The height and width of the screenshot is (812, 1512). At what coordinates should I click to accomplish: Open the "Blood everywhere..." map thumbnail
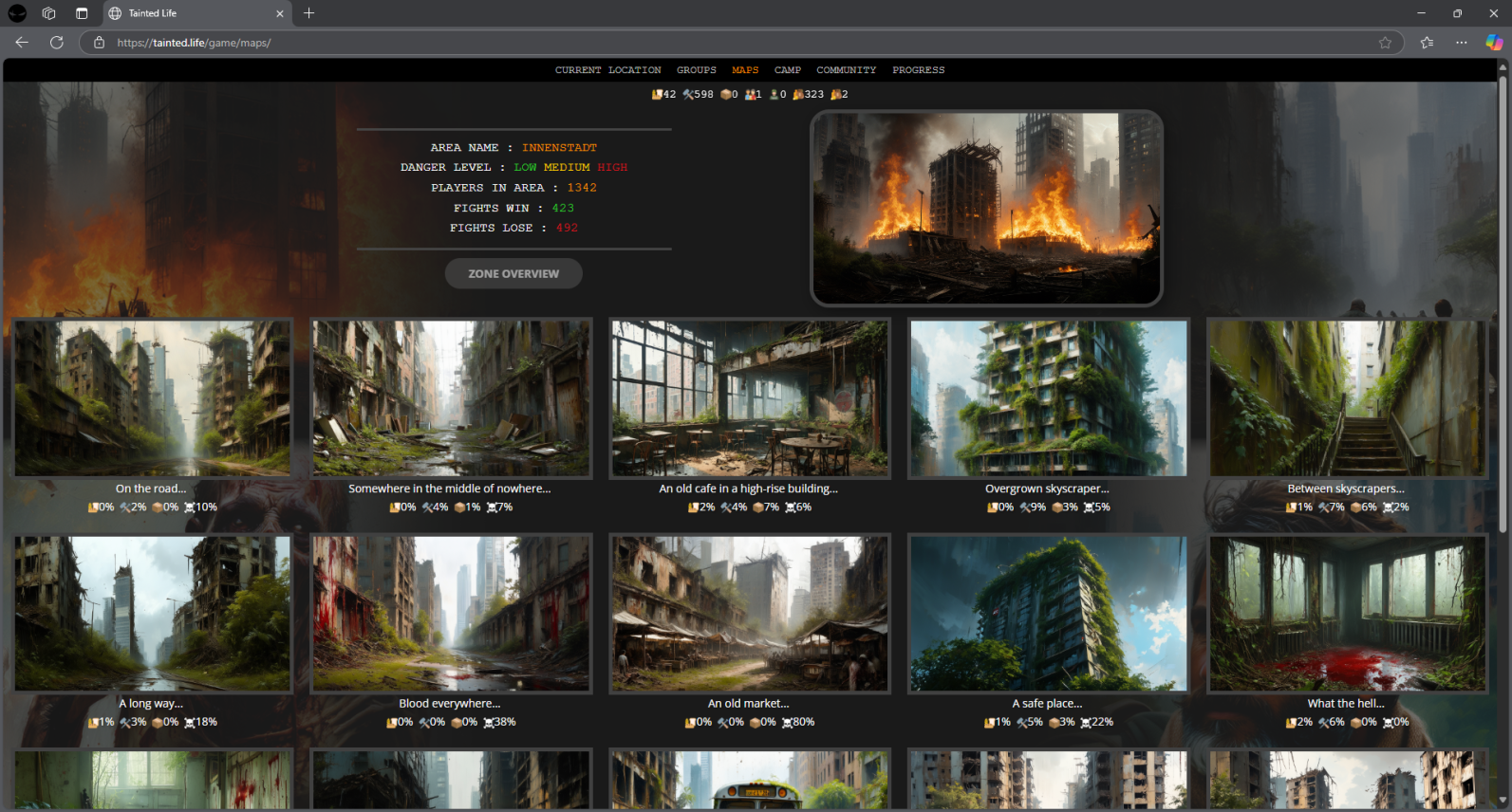click(451, 614)
